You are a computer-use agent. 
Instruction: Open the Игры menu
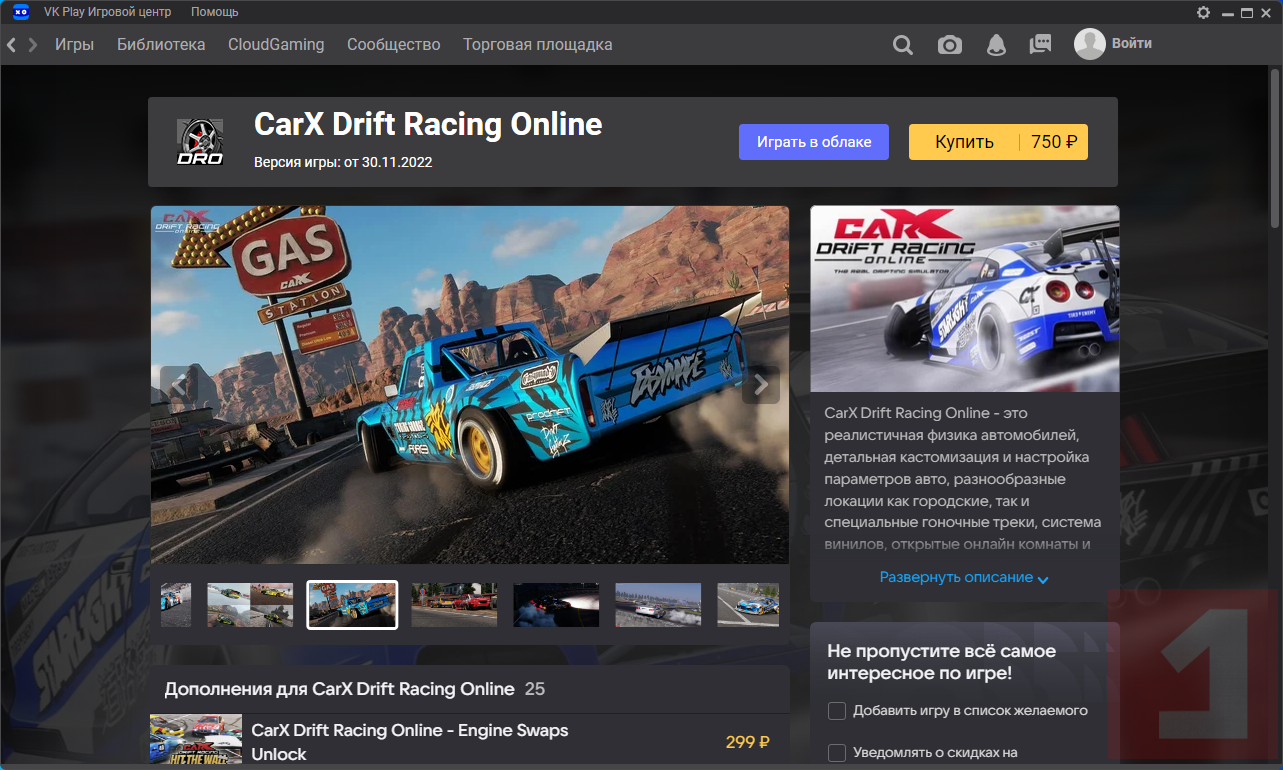coord(75,45)
